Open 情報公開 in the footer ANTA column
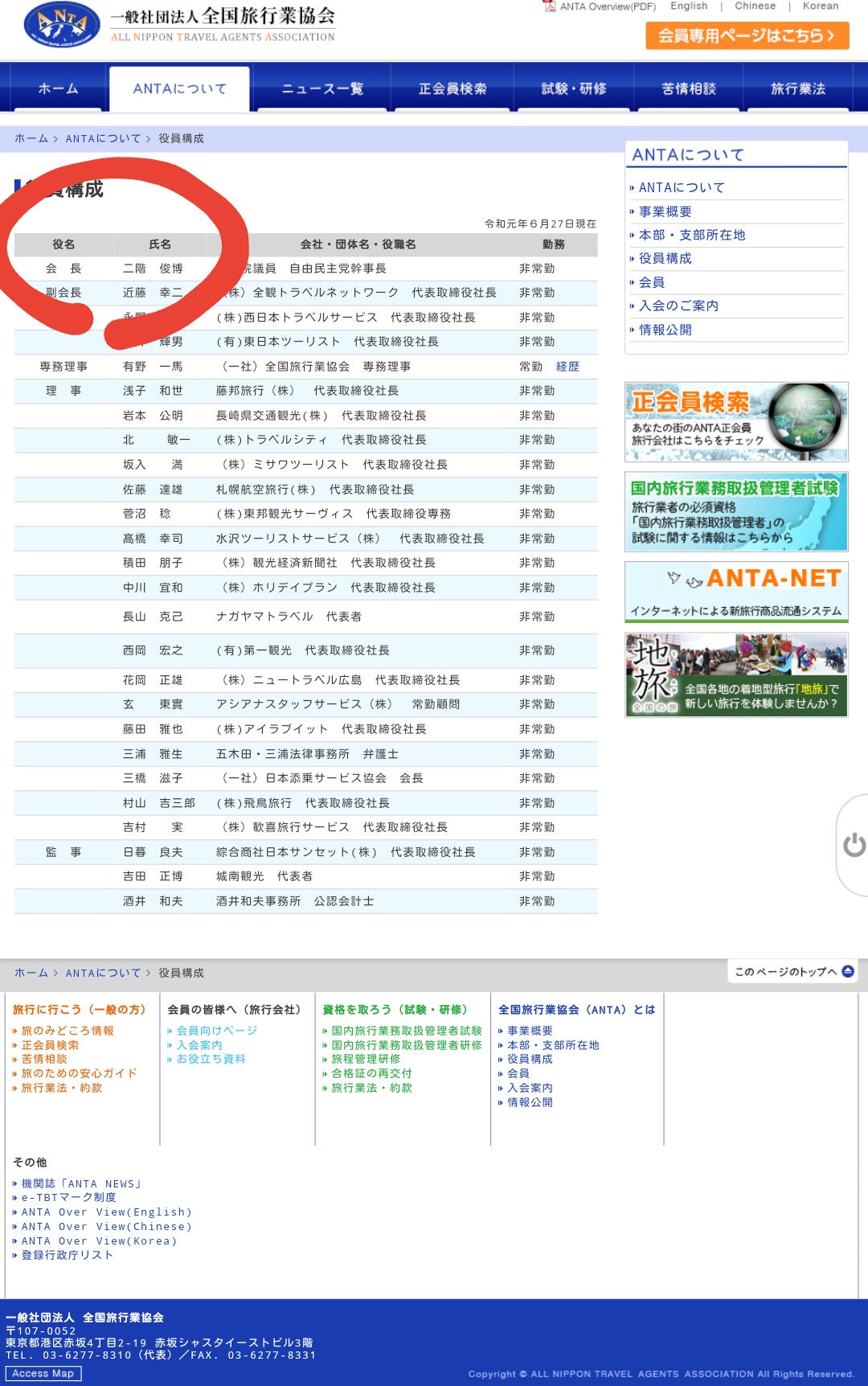 click(530, 1102)
